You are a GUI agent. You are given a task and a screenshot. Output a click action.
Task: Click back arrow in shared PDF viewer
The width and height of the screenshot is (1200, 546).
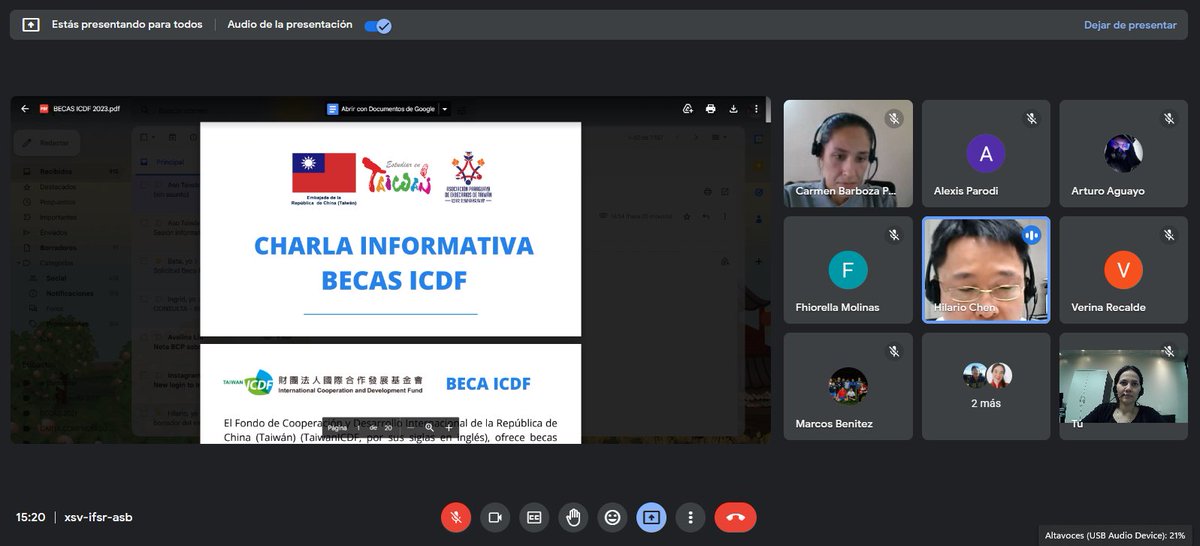[x=25, y=109]
